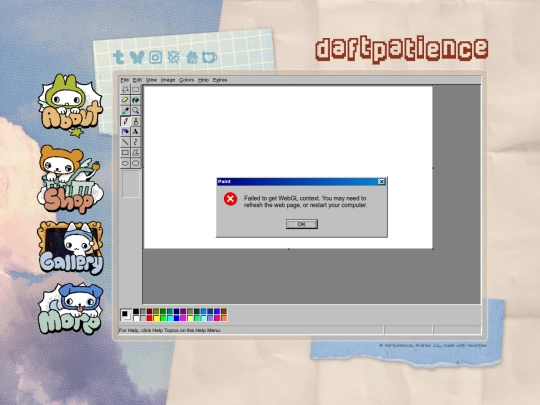Open the Help menu
The height and width of the screenshot is (405, 540).
(204, 80)
